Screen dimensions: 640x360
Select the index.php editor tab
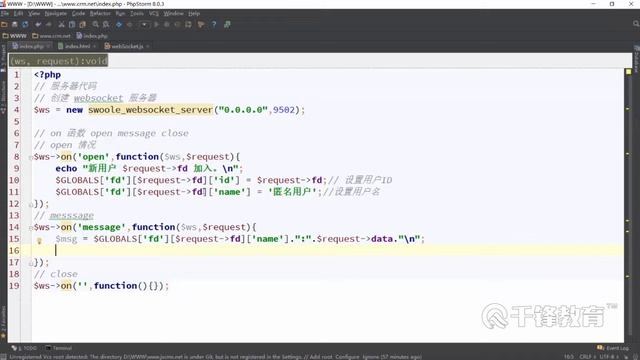click(31, 46)
